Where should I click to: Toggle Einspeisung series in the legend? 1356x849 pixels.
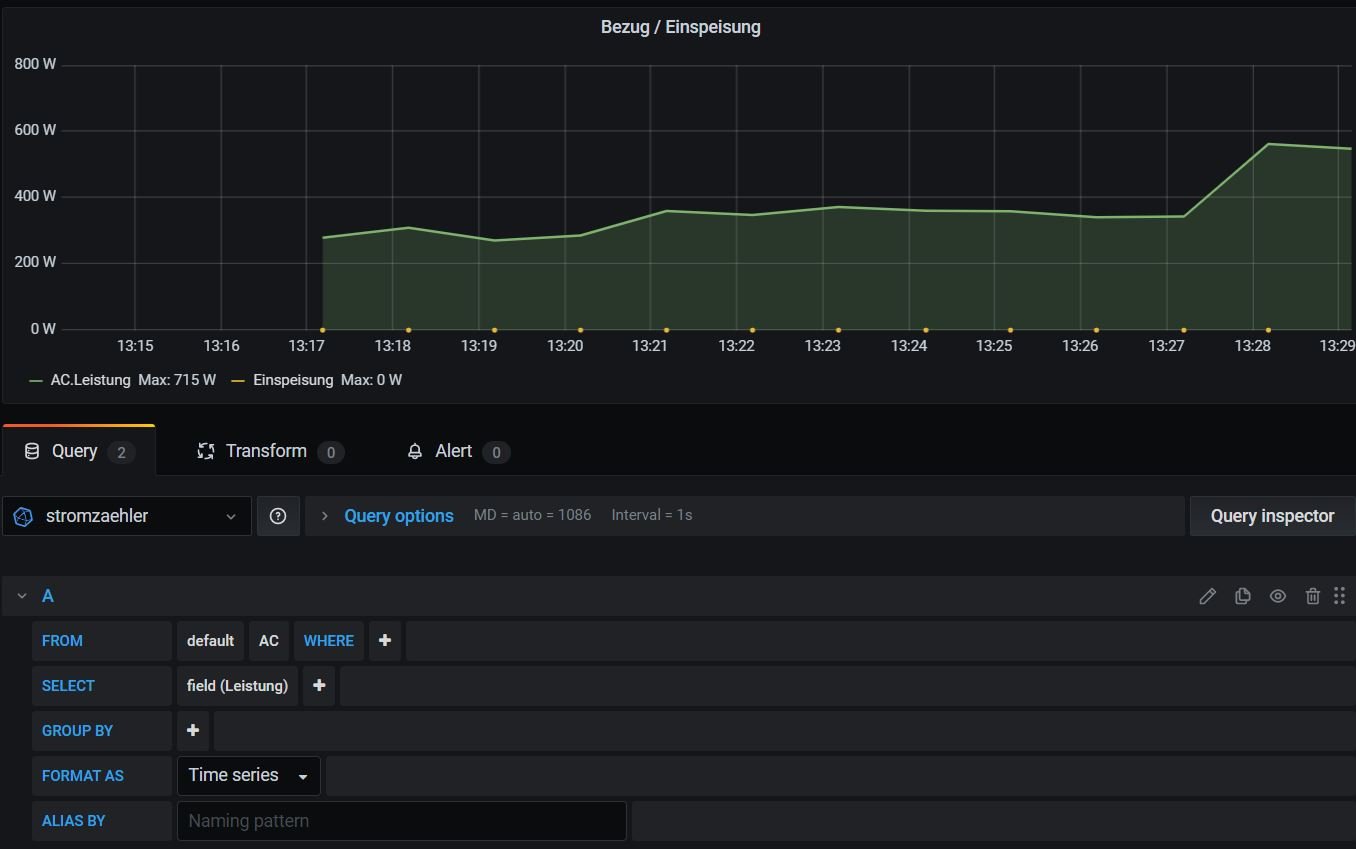pyautogui.click(x=292, y=380)
